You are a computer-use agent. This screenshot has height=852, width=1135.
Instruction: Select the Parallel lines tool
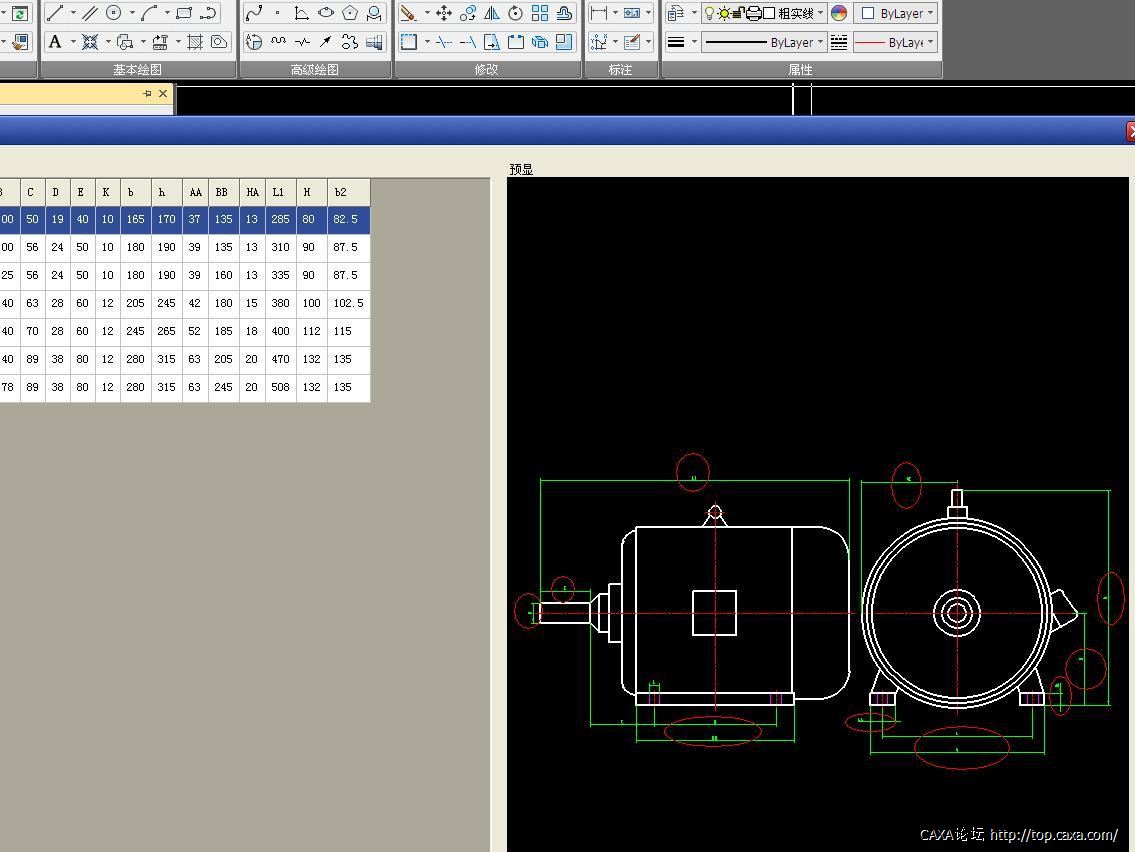[90, 13]
